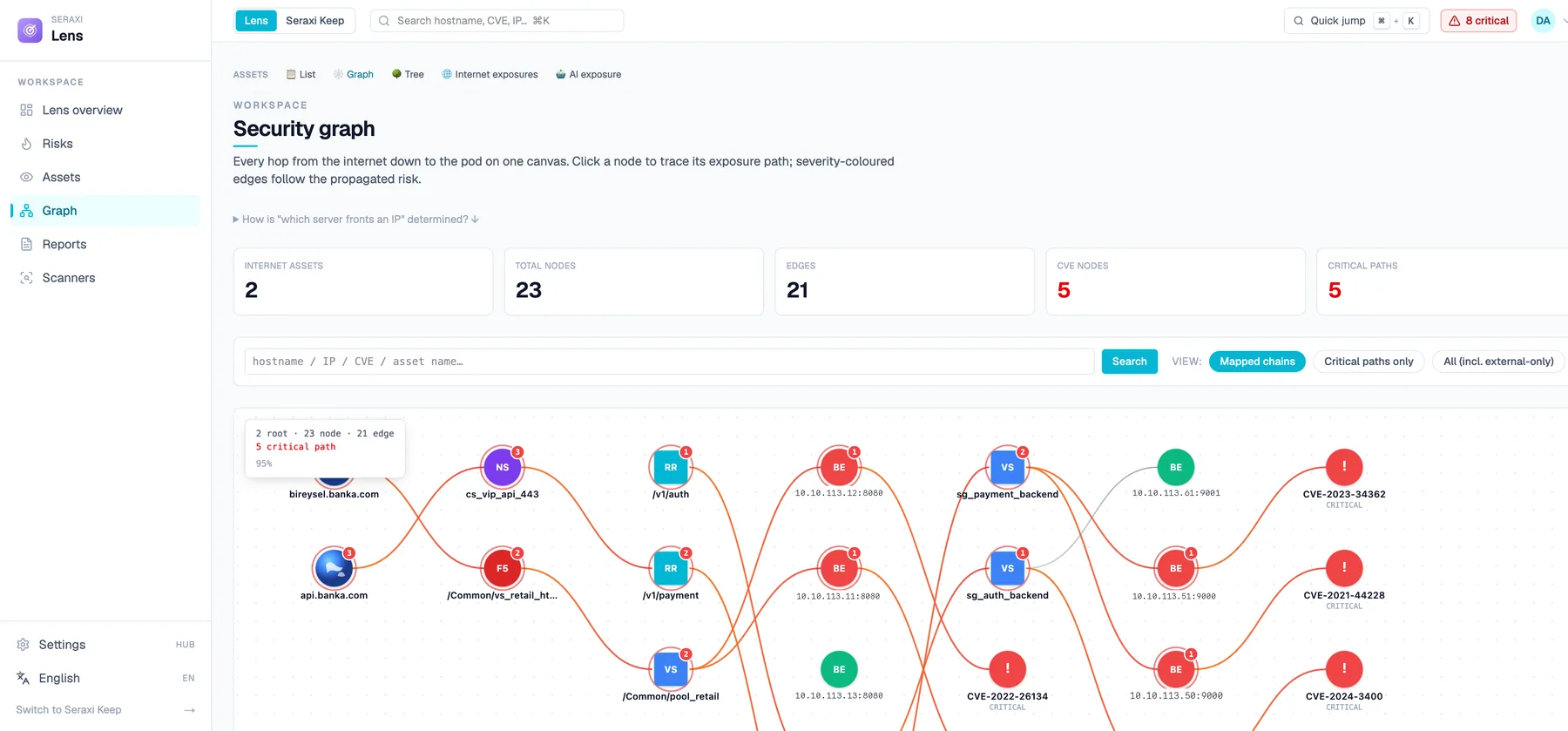This screenshot has height=731, width=1568.
Task: Select the Mapped chains view
Action: [1257, 362]
